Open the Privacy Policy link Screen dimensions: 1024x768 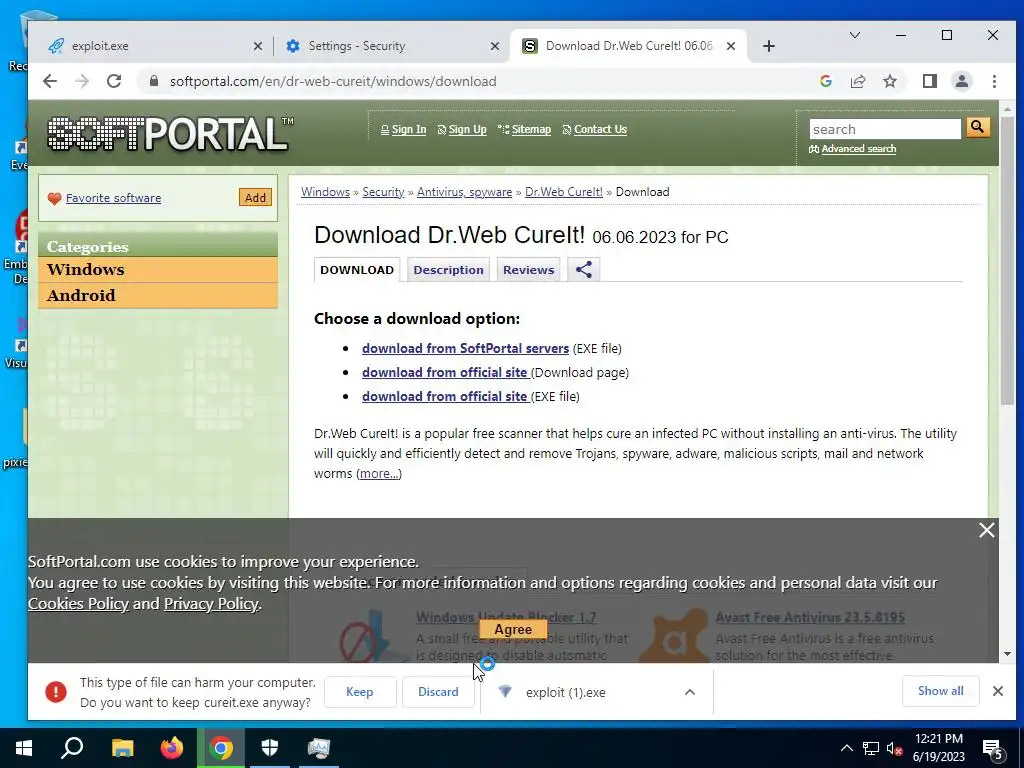[x=211, y=603]
